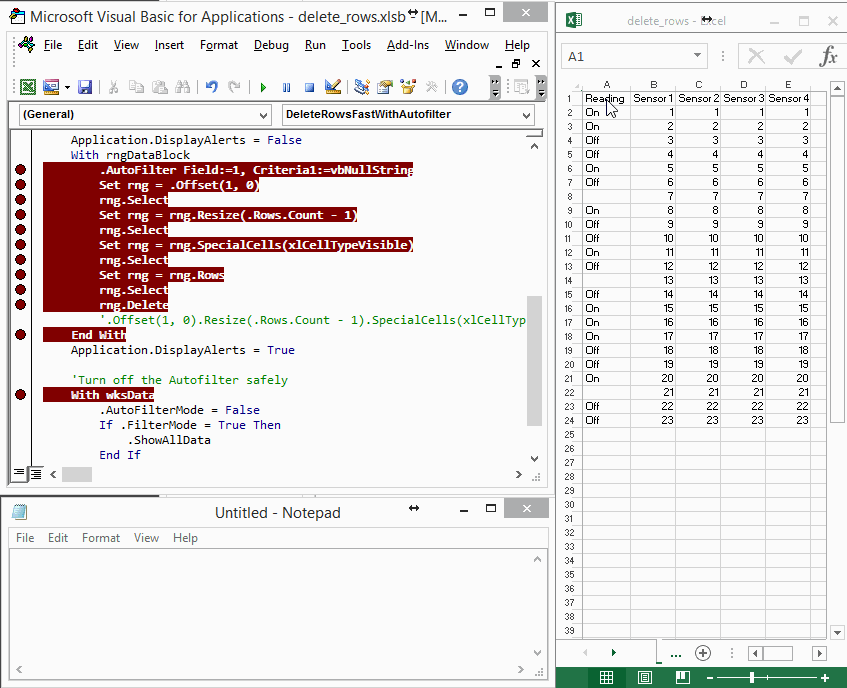Click the Undo arrow in VBA toolbar
Image resolution: width=847 pixels, height=688 pixels.
click(212, 87)
